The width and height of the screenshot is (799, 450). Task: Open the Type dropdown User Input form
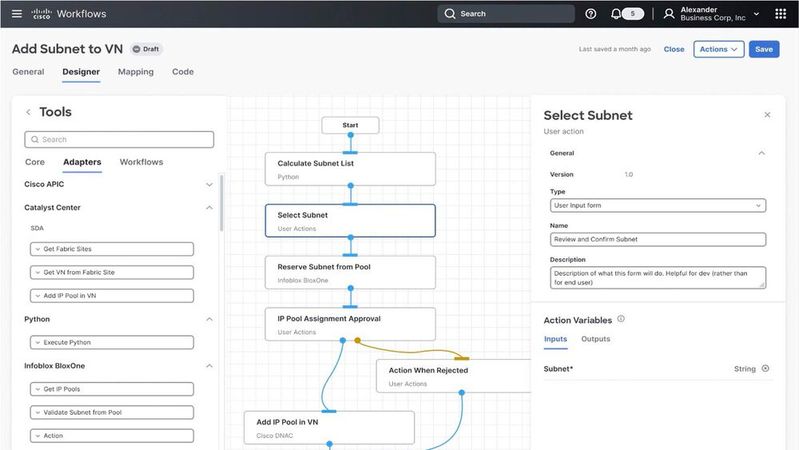point(658,205)
